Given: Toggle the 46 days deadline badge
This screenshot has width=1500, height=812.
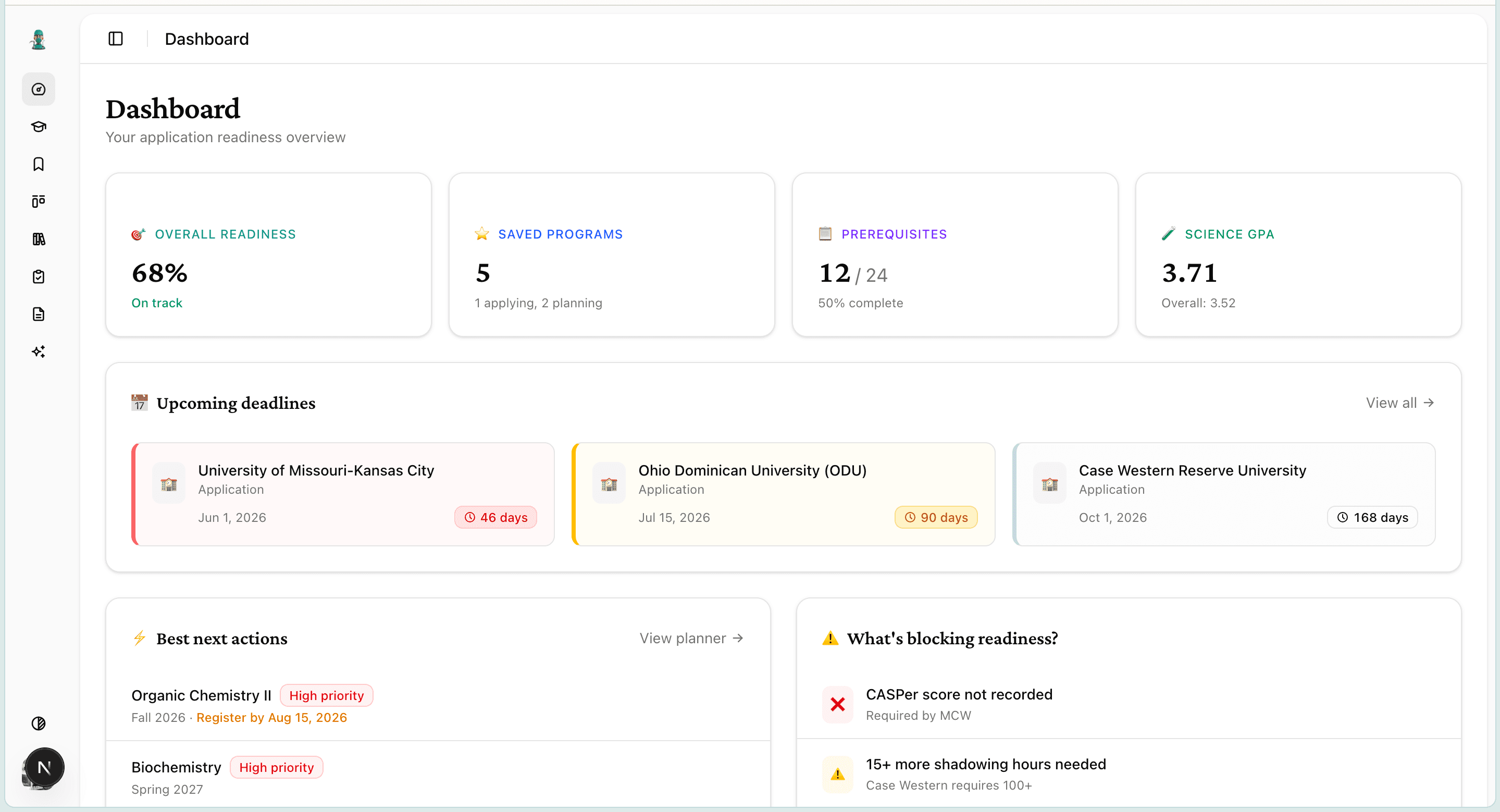Looking at the screenshot, I should [x=495, y=517].
